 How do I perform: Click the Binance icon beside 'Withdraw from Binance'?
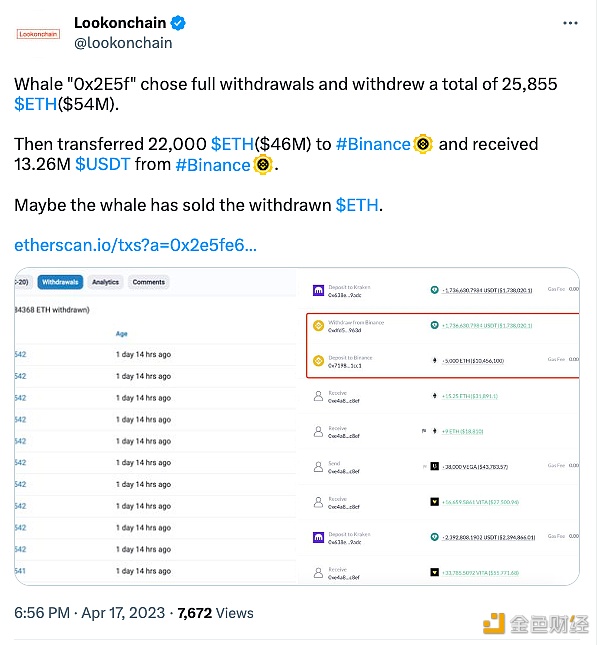point(318,326)
